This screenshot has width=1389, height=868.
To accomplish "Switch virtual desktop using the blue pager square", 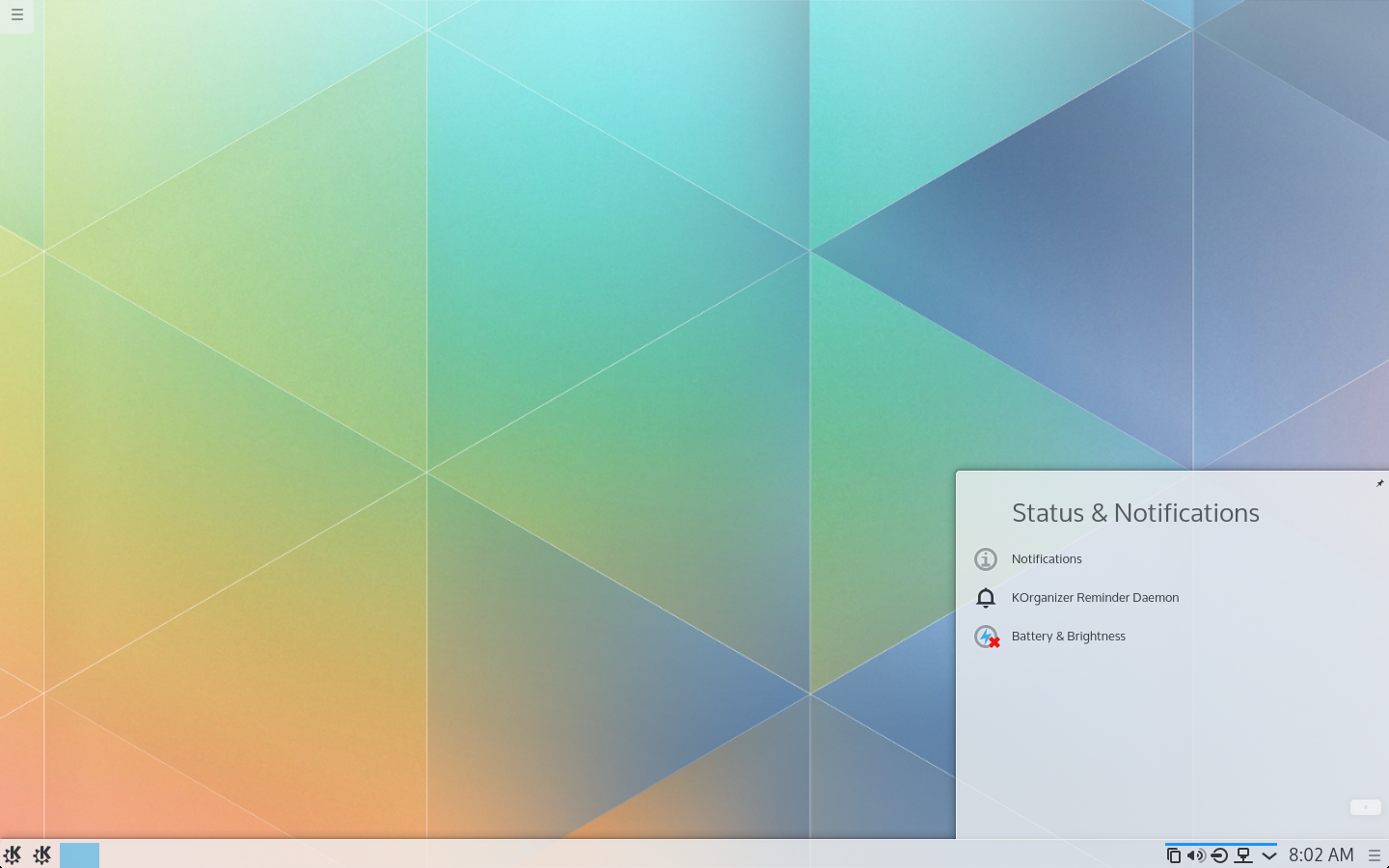I will 79,854.
